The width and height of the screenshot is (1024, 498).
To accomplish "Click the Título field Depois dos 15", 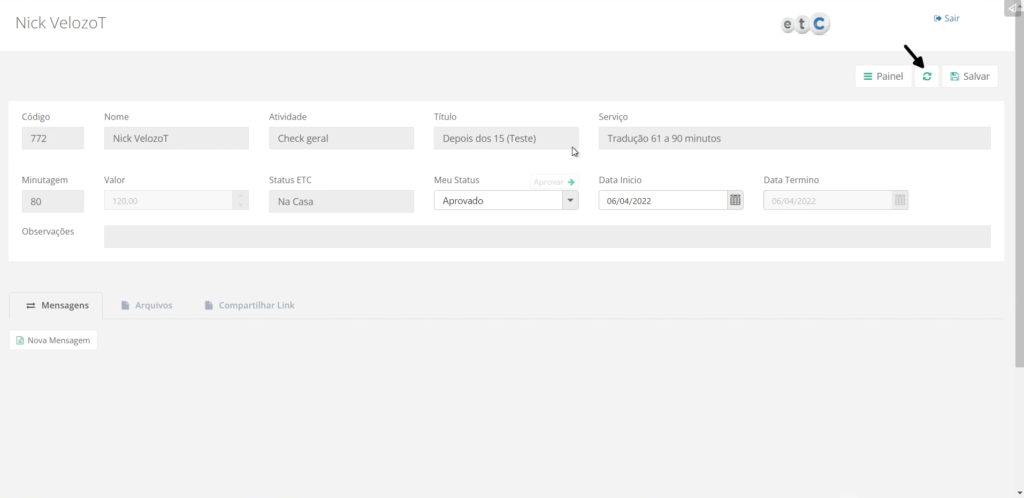I will [x=505, y=138].
